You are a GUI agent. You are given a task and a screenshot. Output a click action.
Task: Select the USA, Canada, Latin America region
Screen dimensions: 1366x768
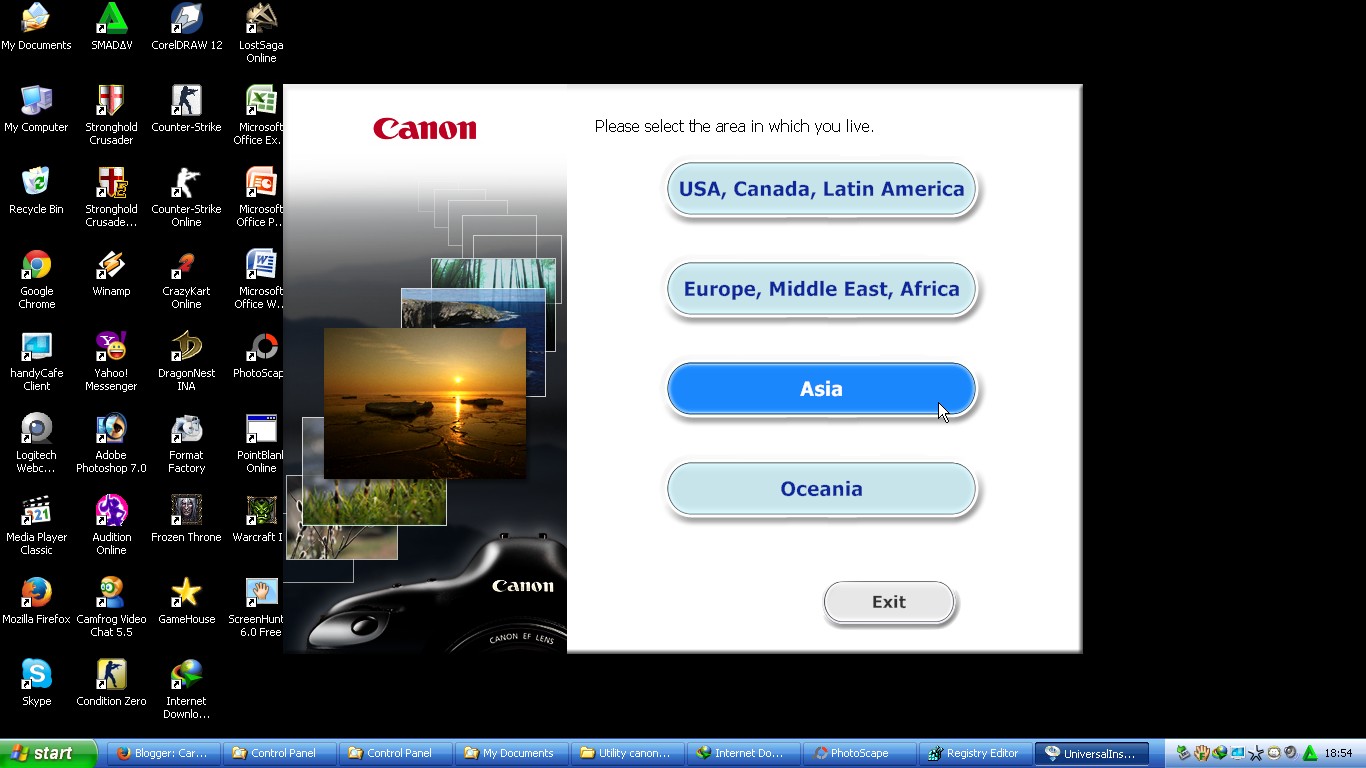point(821,189)
